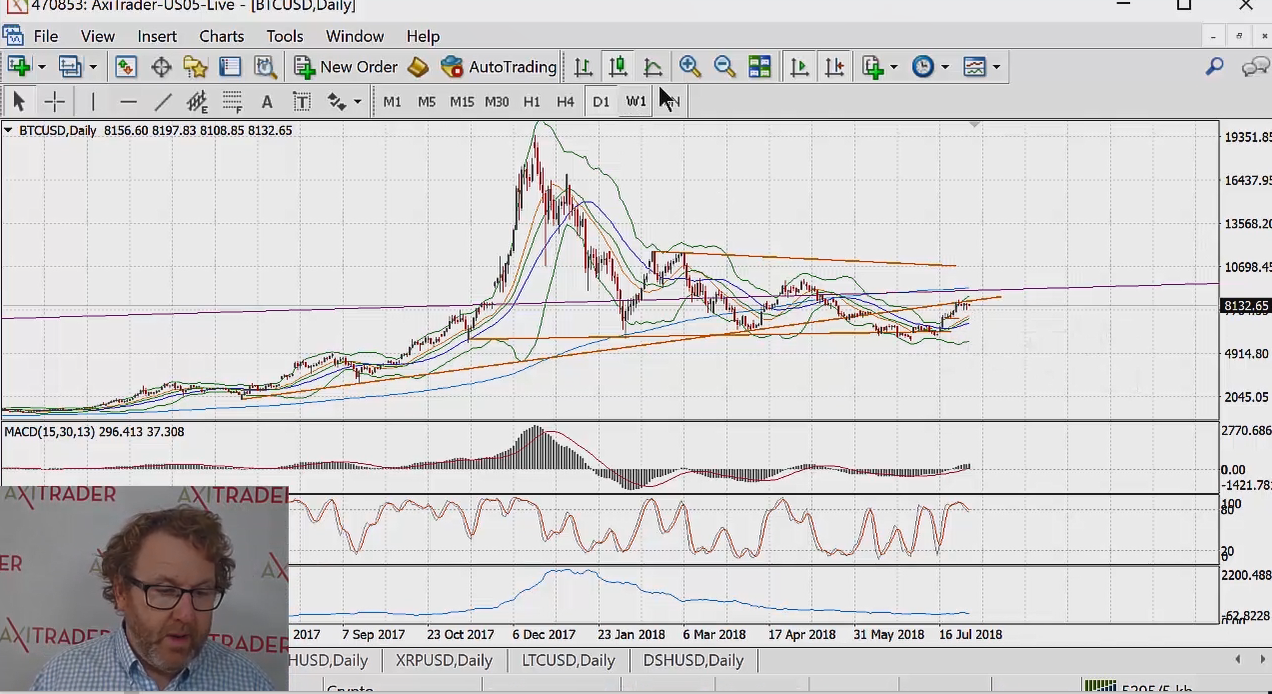Open the Tools menu

click(284, 36)
